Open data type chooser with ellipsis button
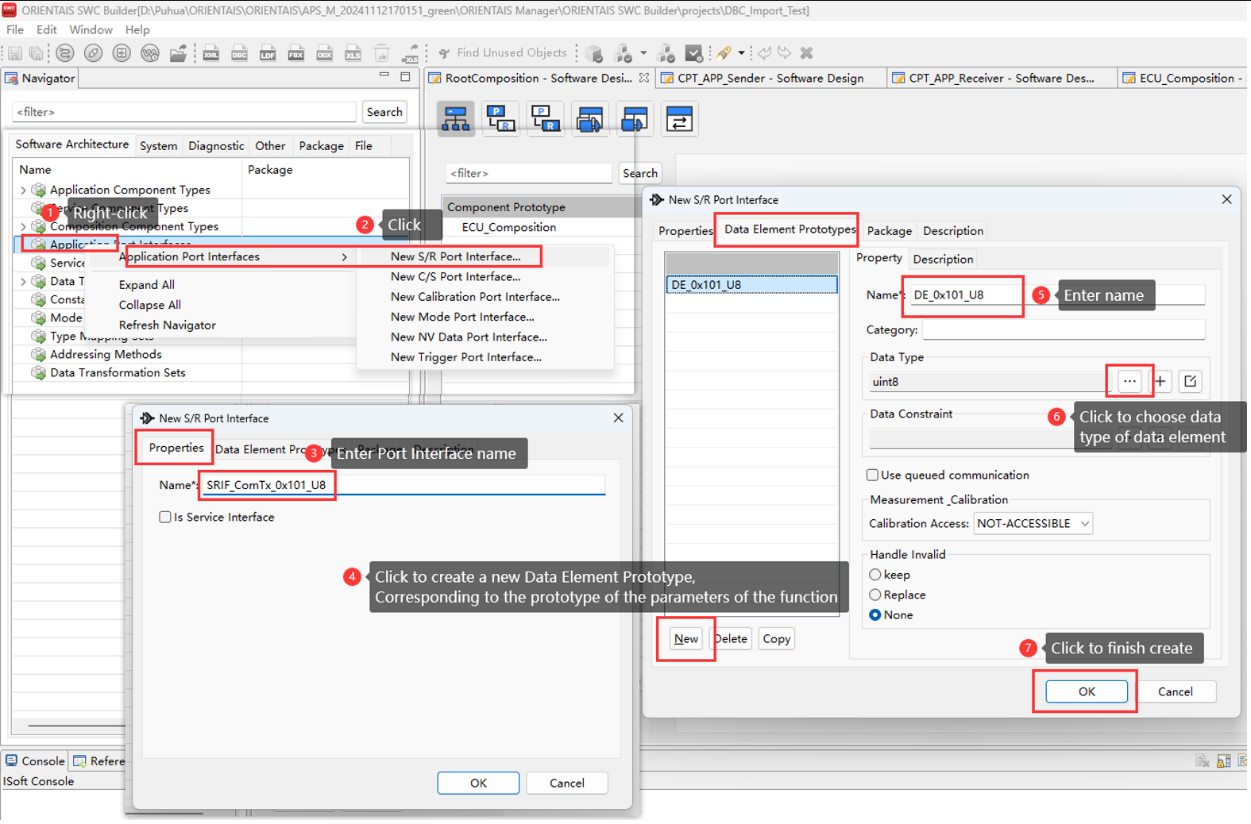This screenshot has width=1251, height=824. point(1129,382)
